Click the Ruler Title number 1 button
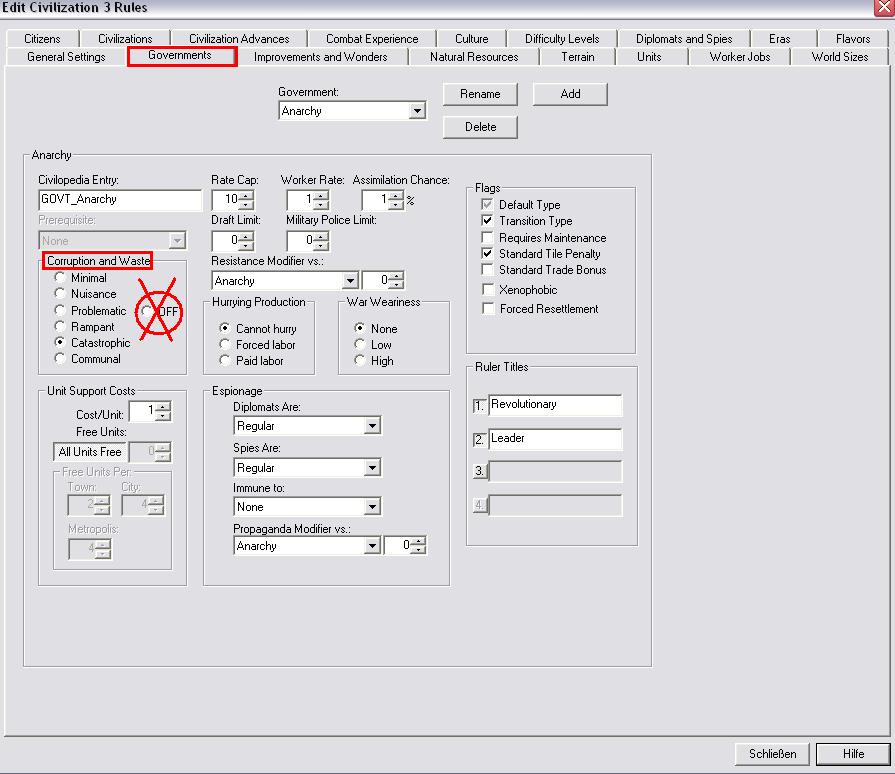895x774 pixels. [x=479, y=405]
